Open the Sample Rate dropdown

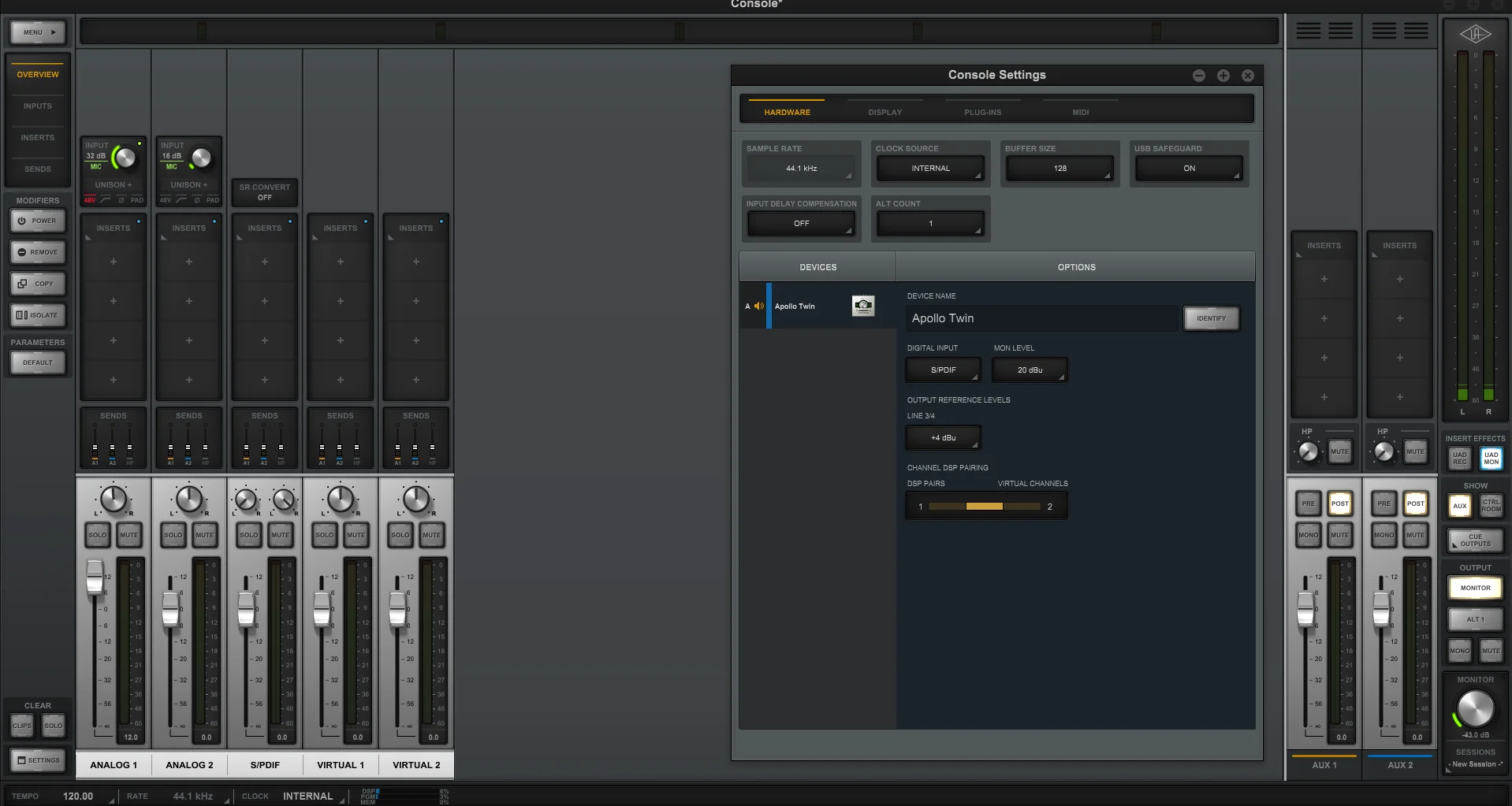pos(801,169)
